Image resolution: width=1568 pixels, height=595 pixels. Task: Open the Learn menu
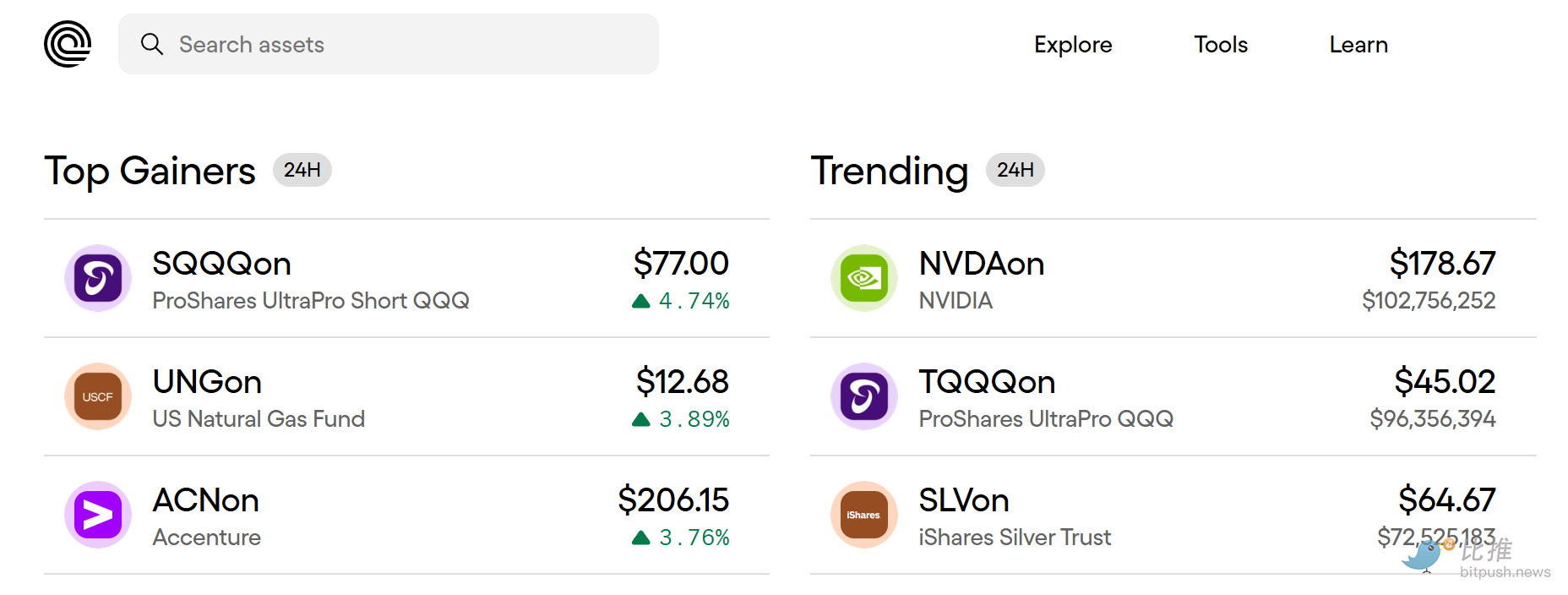[1358, 45]
